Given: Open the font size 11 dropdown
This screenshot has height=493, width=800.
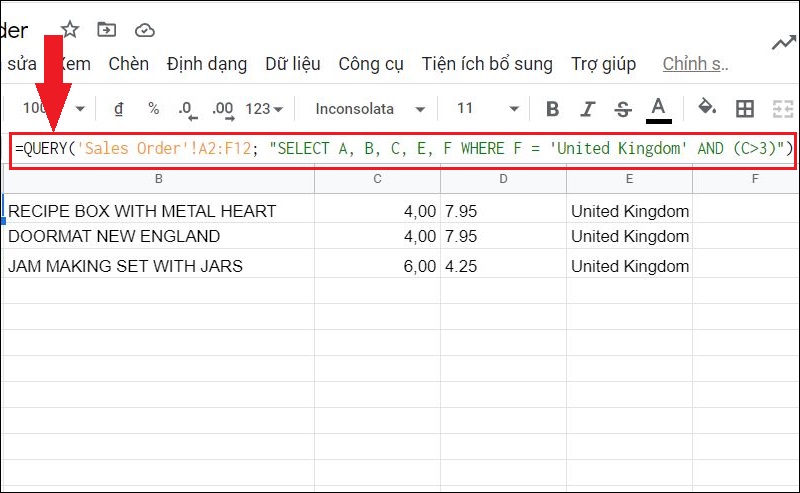Looking at the screenshot, I should (x=487, y=108).
